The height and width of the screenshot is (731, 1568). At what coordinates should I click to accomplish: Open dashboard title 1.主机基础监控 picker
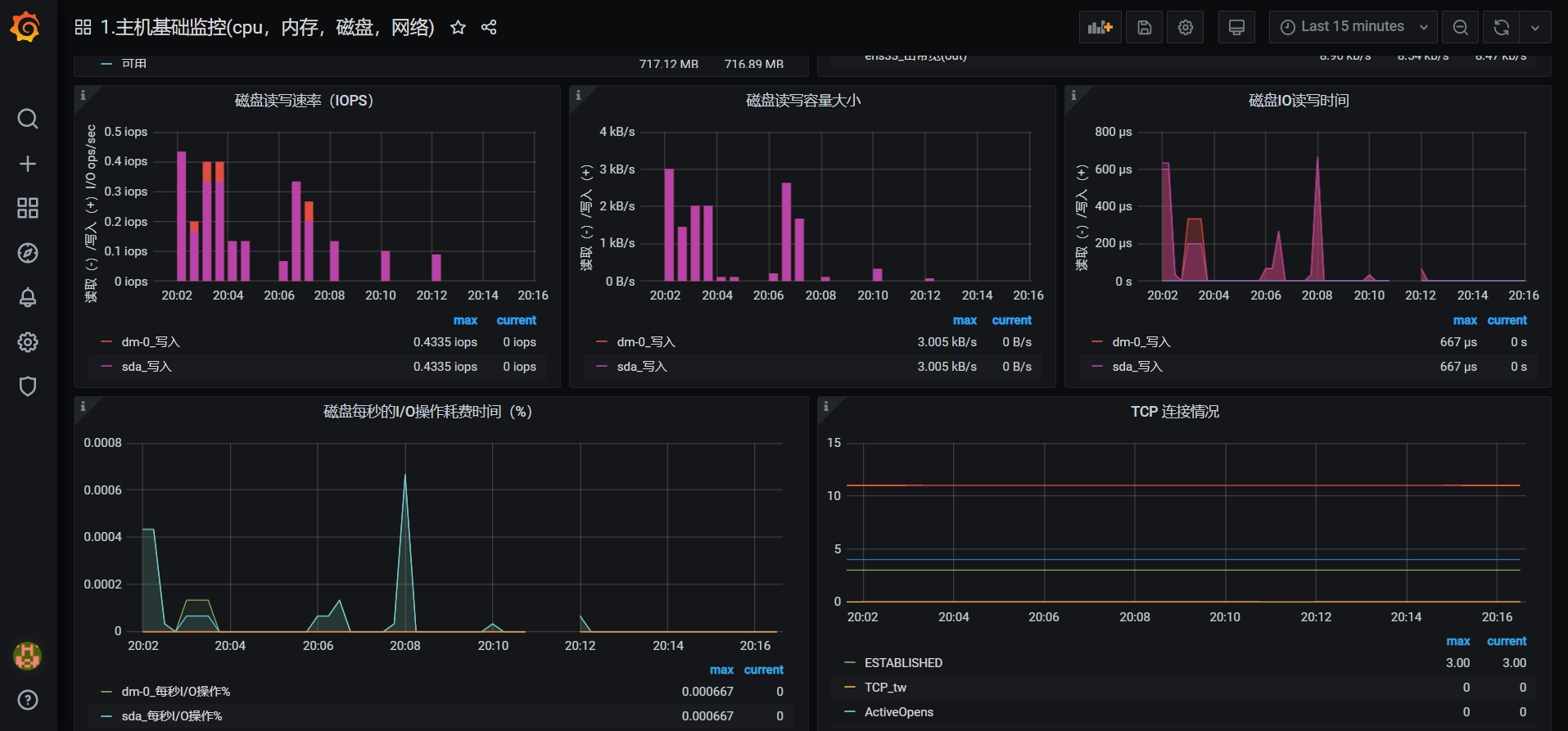click(x=267, y=27)
